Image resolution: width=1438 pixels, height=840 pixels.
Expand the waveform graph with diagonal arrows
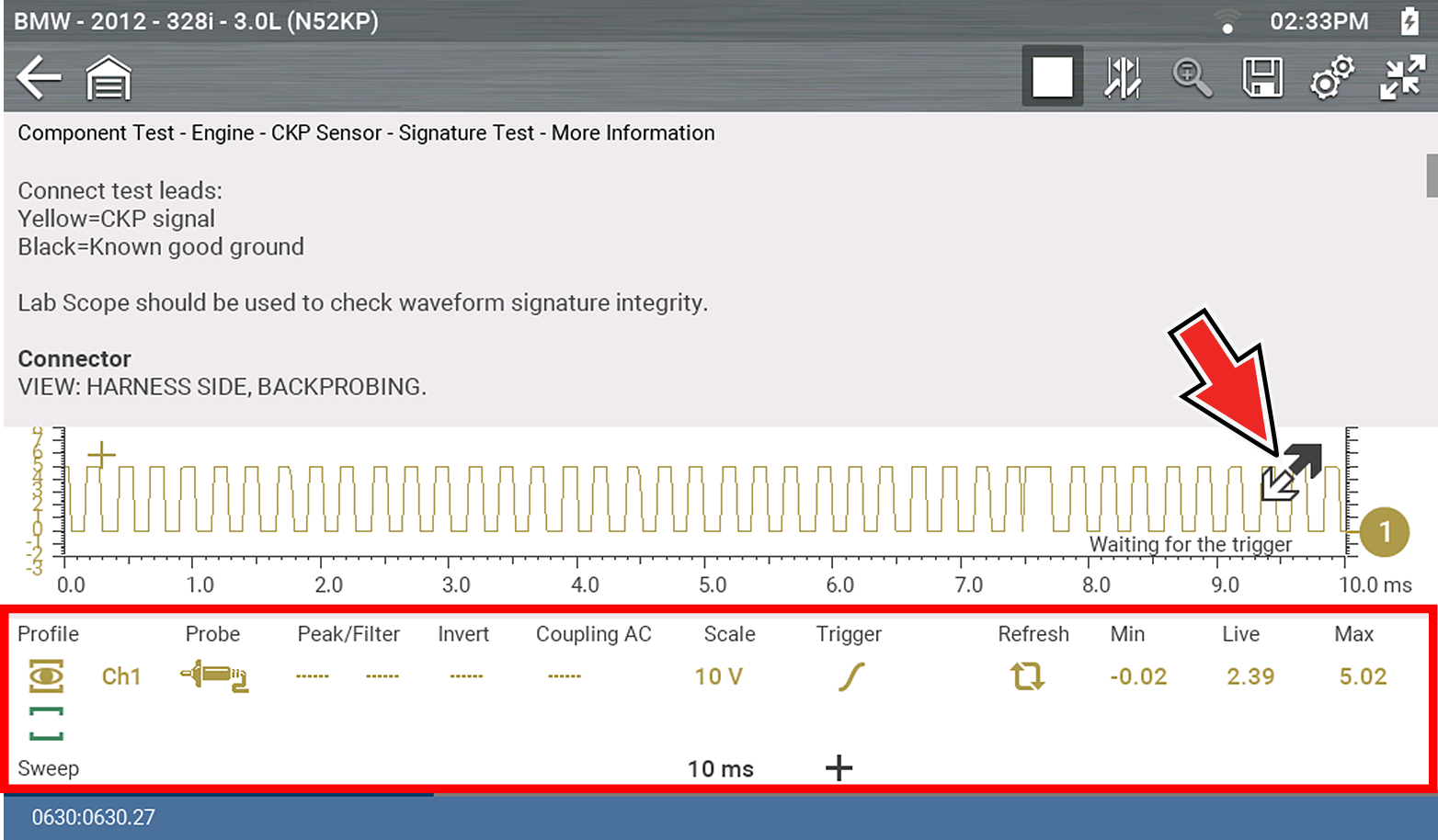pyautogui.click(x=1291, y=472)
